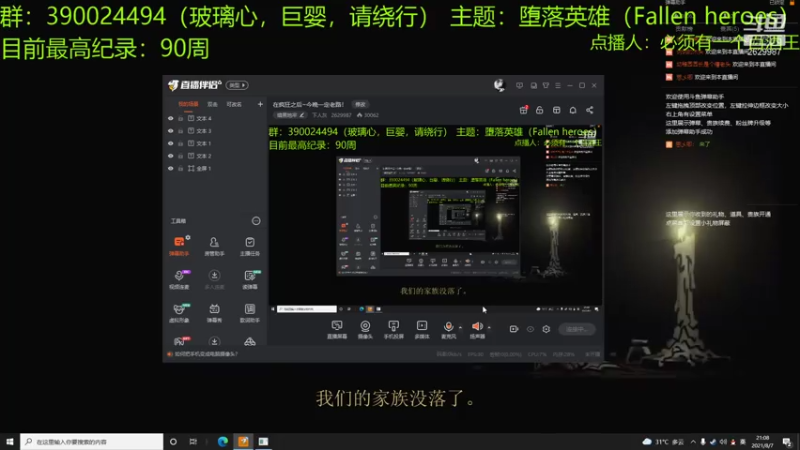This screenshot has height=450, width=800.
Task: Click the Windows taskbar search box
Action: 92,441
